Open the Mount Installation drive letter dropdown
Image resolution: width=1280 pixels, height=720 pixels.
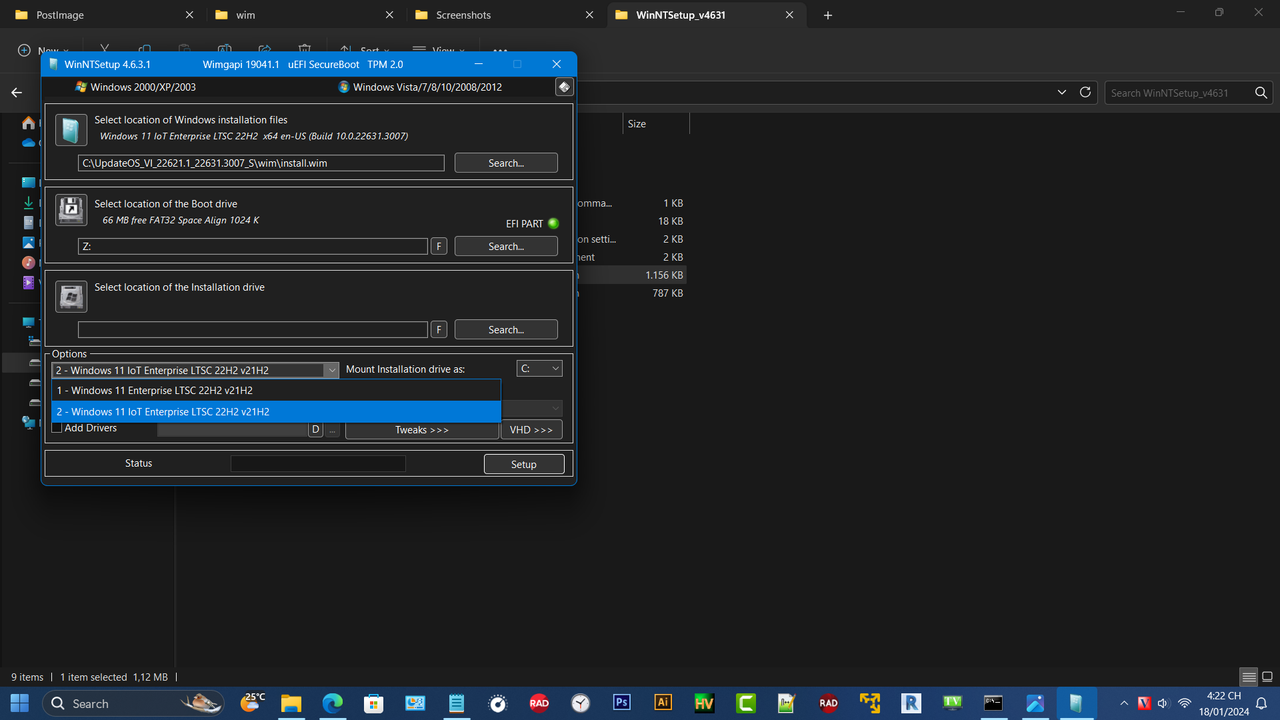tap(540, 369)
